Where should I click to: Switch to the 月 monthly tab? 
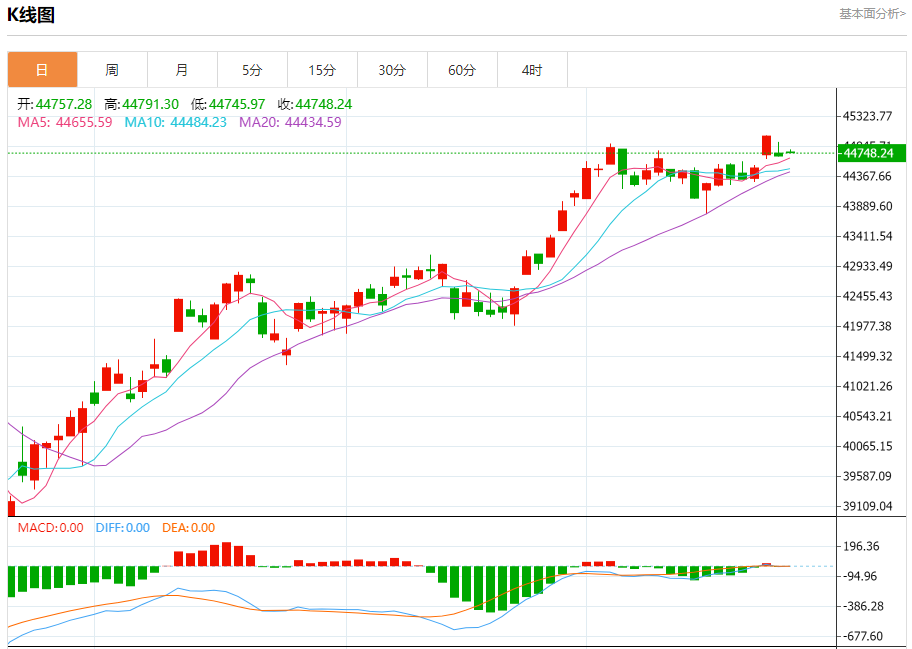pos(182,70)
